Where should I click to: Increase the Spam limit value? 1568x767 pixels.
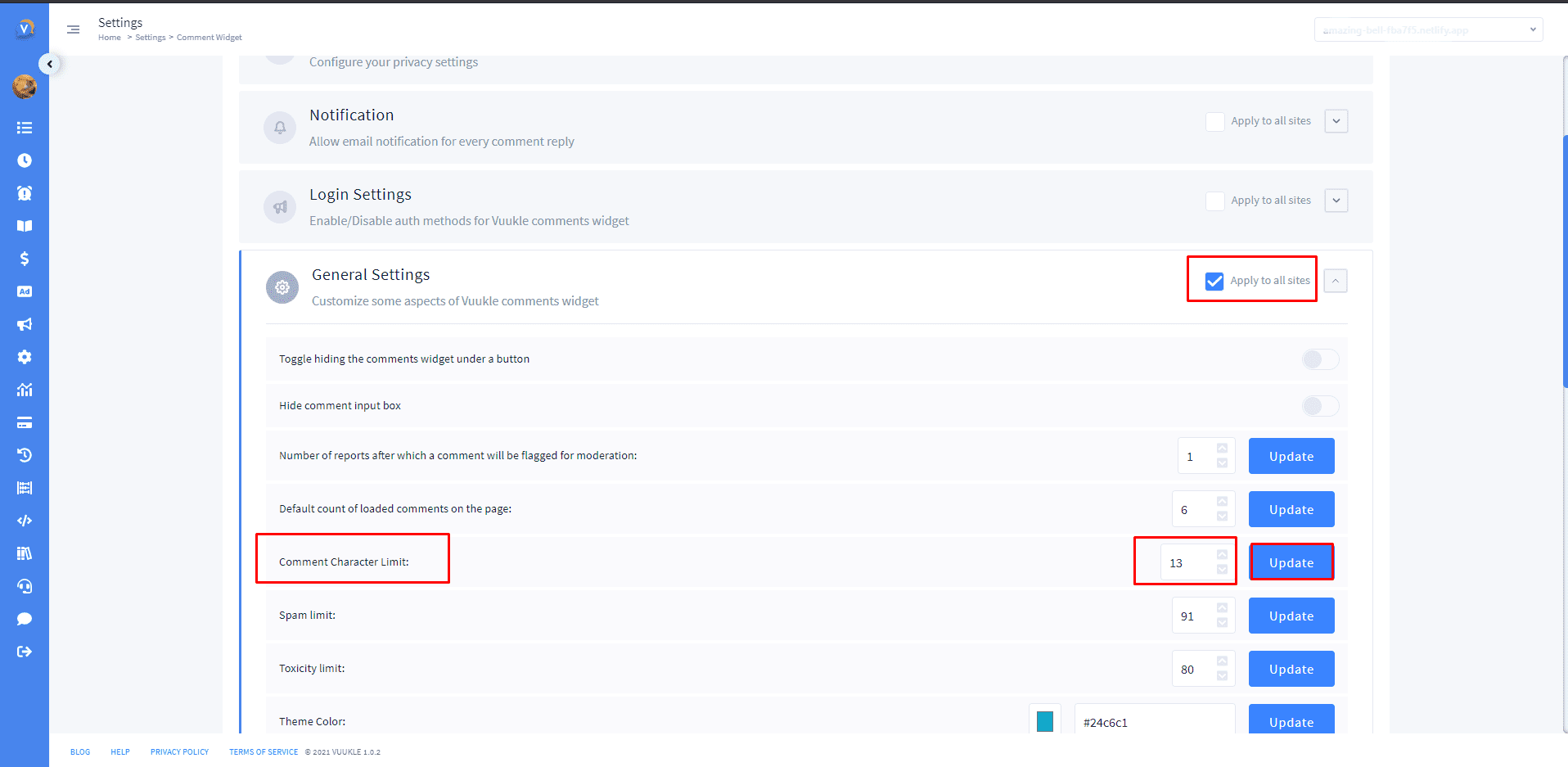pyautogui.click(x=1222, y=608)
